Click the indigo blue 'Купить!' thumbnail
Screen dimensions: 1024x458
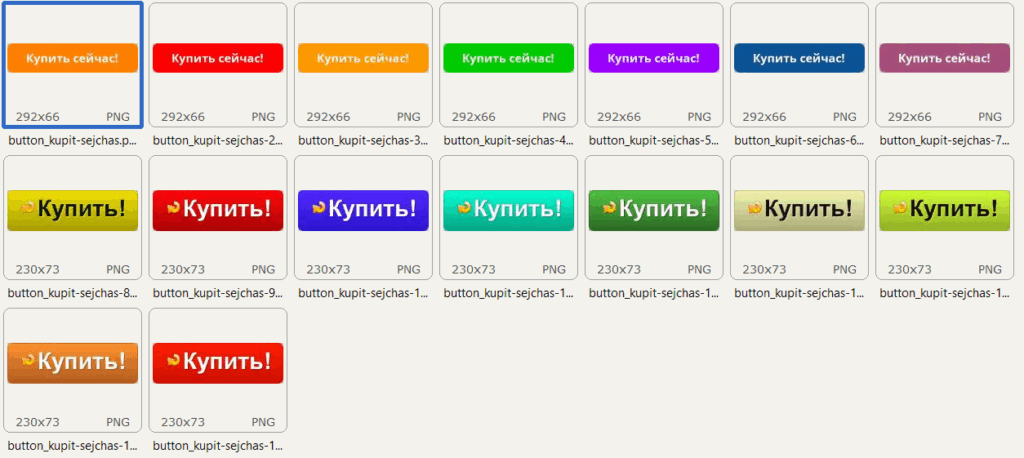363,210
